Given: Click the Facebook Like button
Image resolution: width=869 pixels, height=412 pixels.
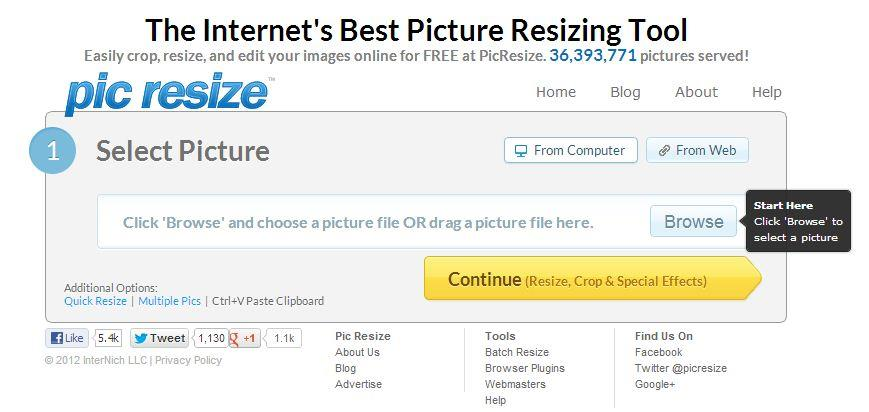Looking at the screenshot, I should click(x=68, y=338).
